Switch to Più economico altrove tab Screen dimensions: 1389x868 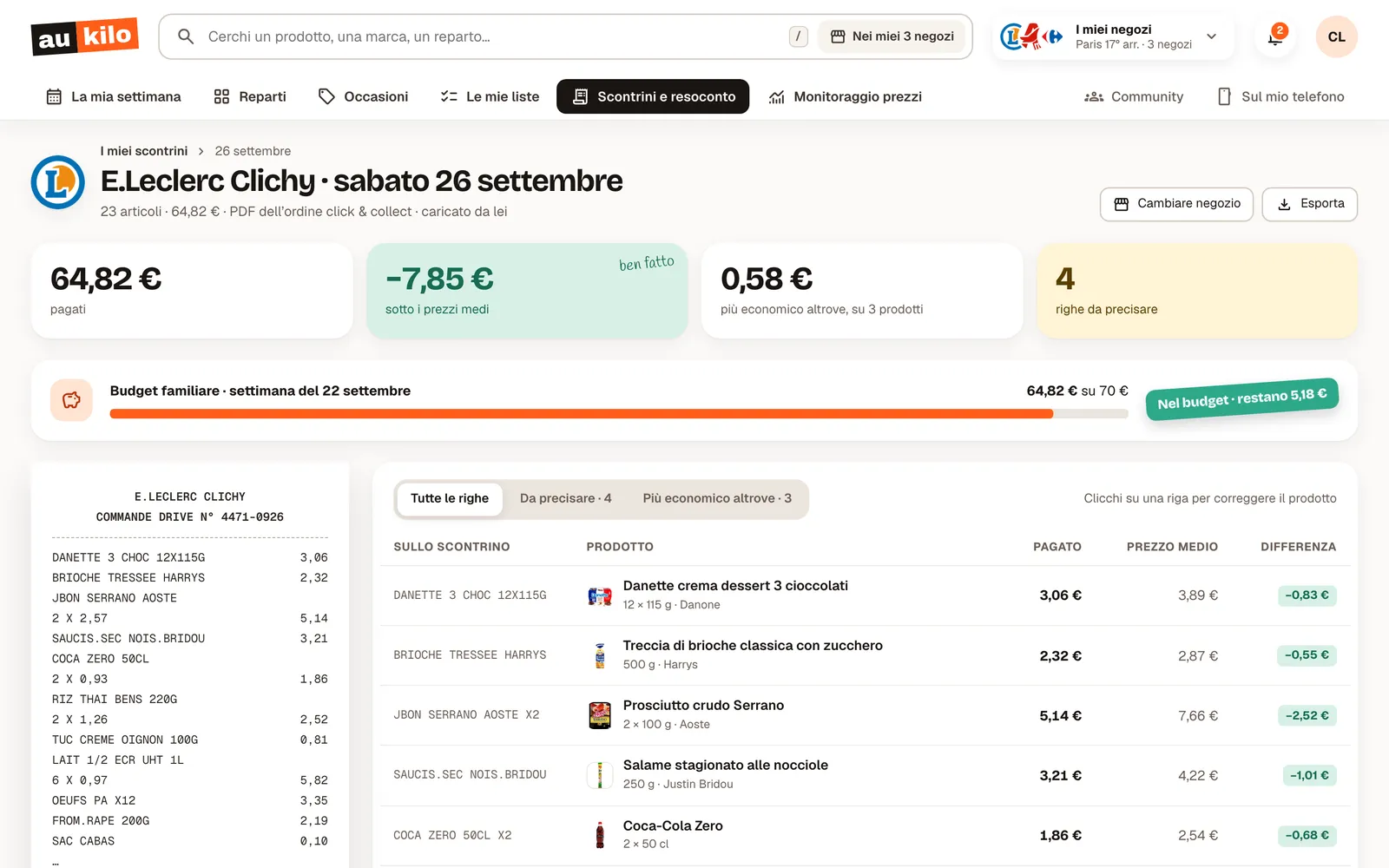click(717, 499)
